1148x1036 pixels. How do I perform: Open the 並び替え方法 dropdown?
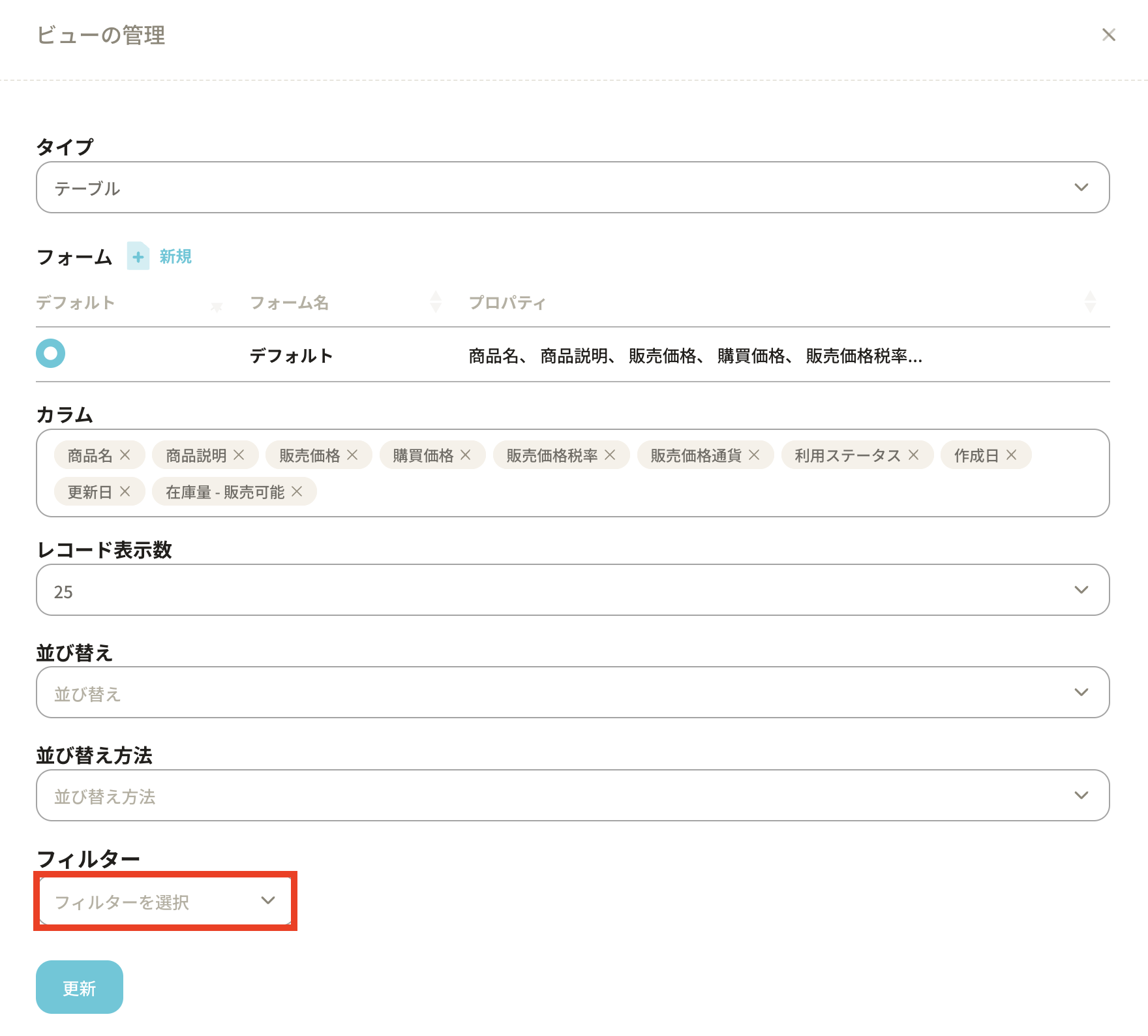coord(572,795)
